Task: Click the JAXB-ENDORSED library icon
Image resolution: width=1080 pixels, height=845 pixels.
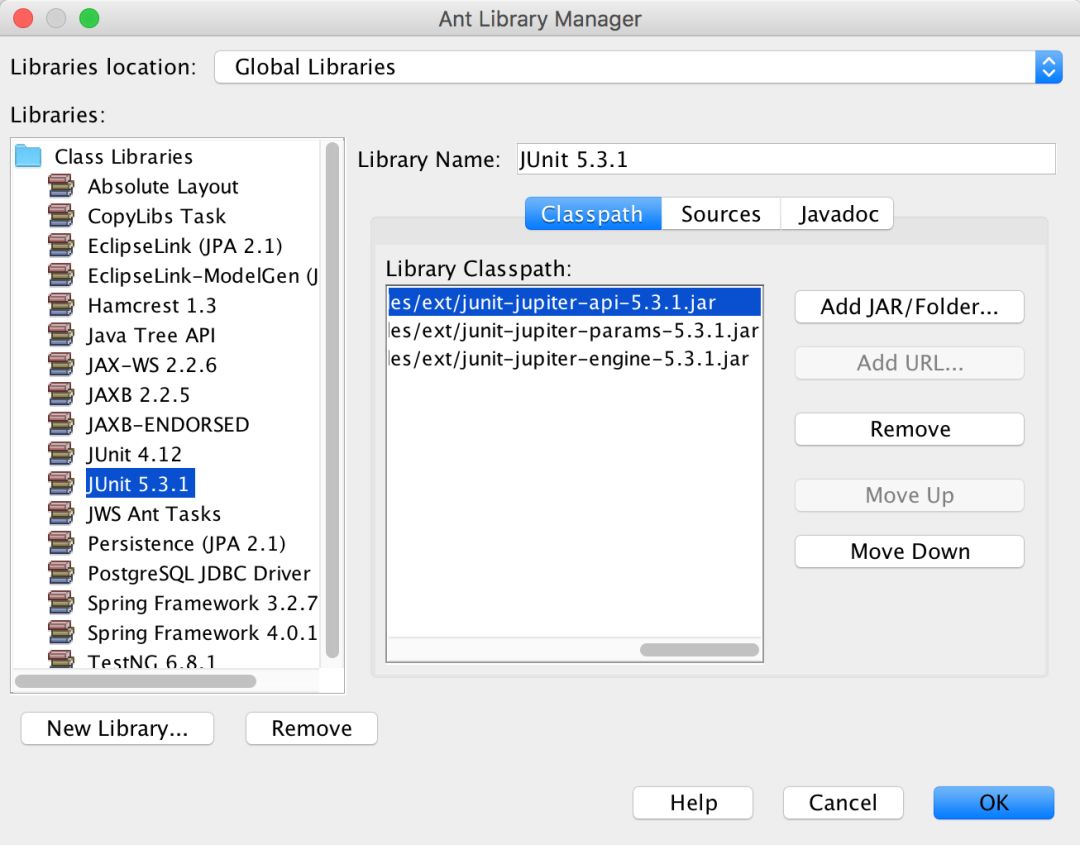Action: [61, 424]
